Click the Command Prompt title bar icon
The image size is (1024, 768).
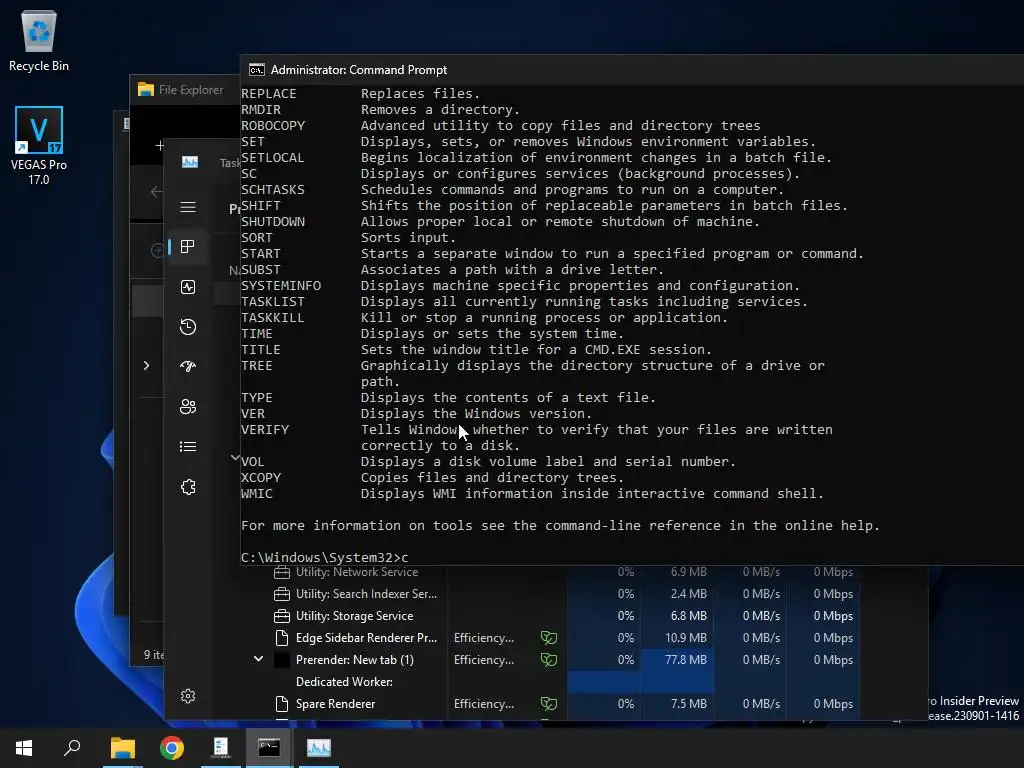pyautogui.click(x=257, y=70)
